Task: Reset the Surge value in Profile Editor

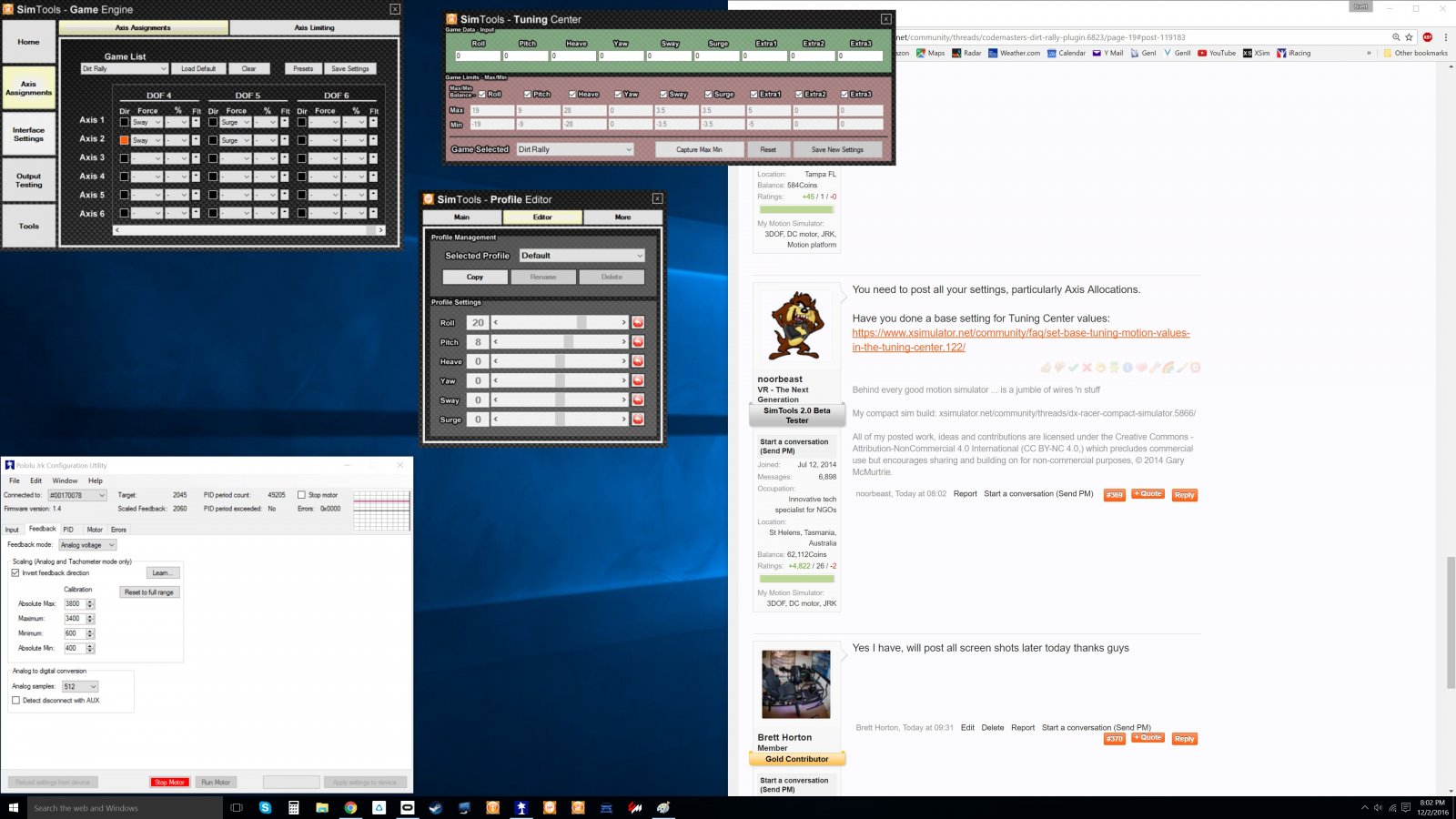Action: [638, 420]
